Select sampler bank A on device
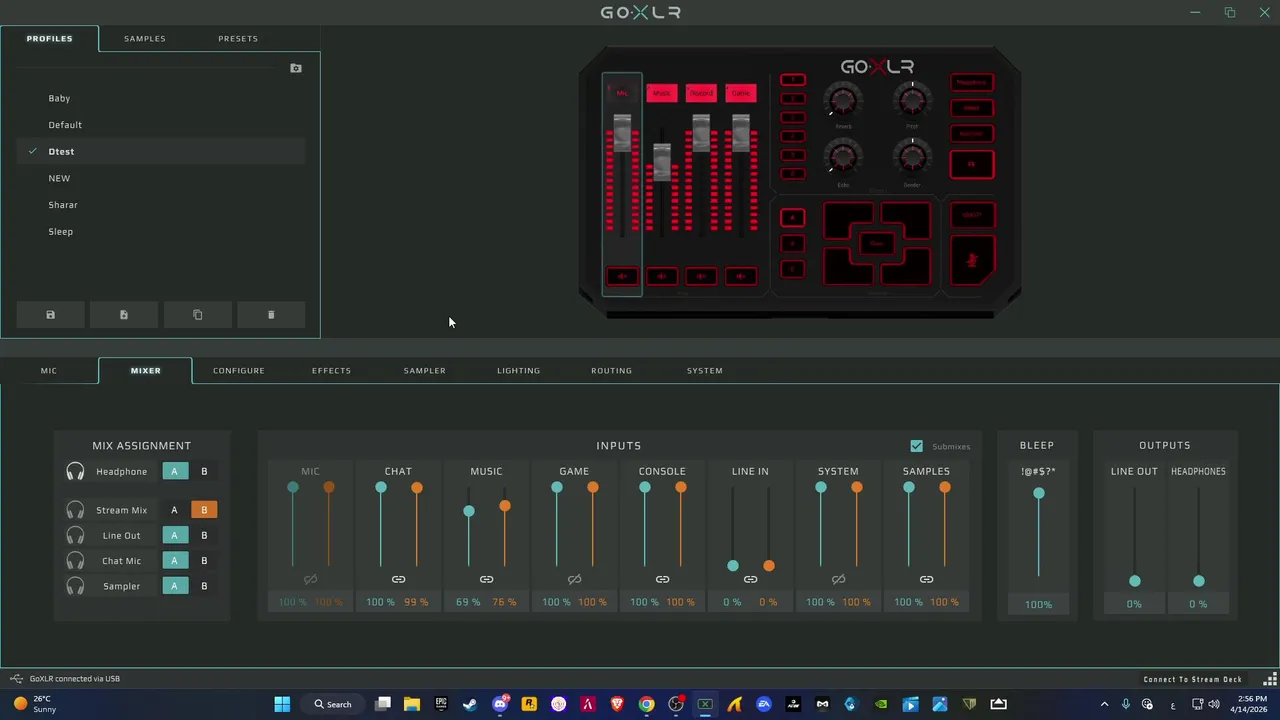This screenshot has width=1280, height=720. pyautogui.click(x=792, y=217)
